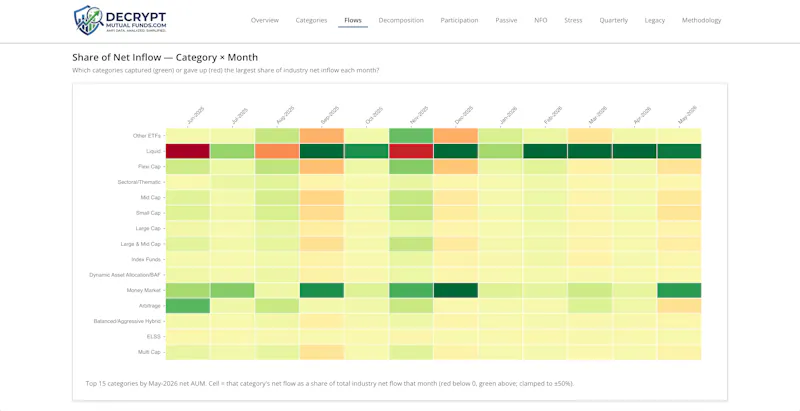Click the Decrypt Mutual Funds logo
This screenshot has width=800, height=411.
coord(120,20)
